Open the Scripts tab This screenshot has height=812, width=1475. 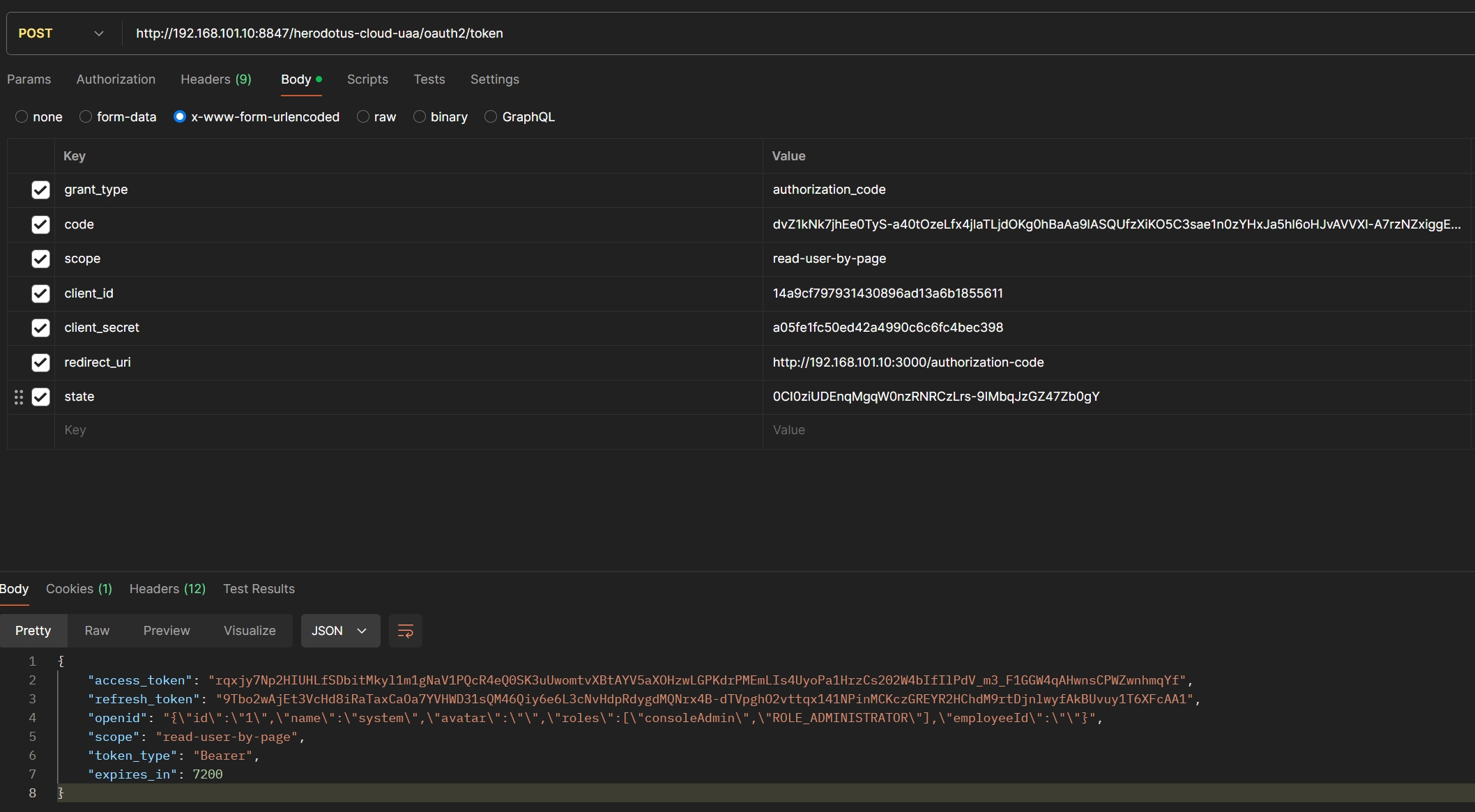tap(367, 79)
